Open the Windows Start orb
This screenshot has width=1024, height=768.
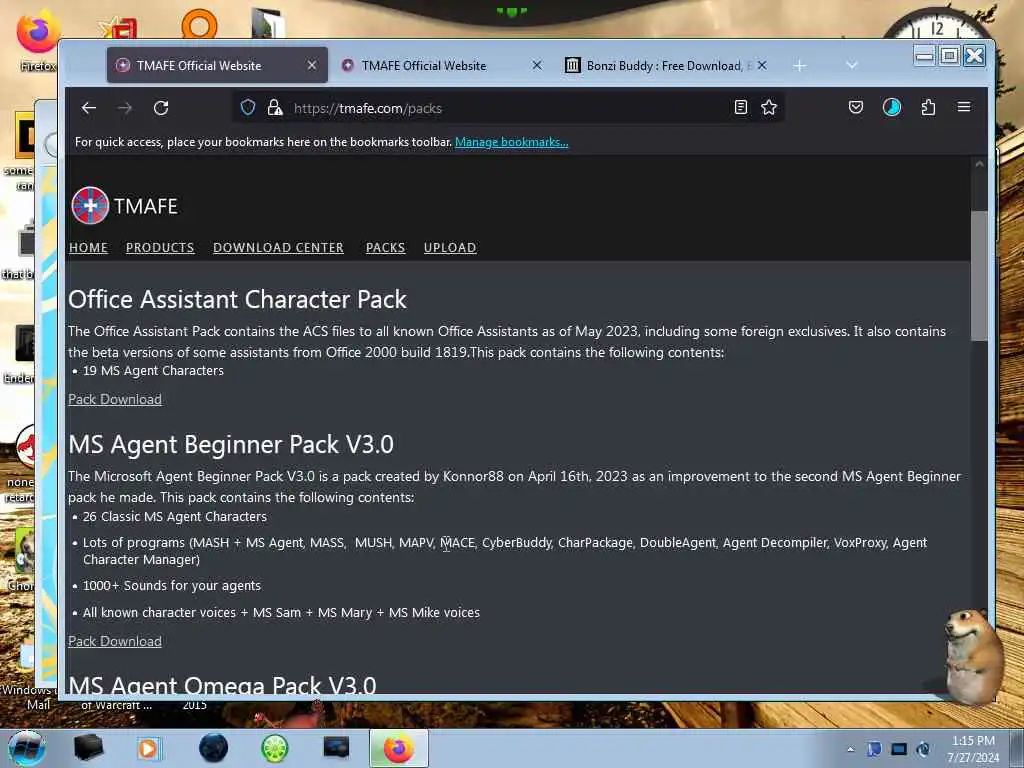click(26, 748)
